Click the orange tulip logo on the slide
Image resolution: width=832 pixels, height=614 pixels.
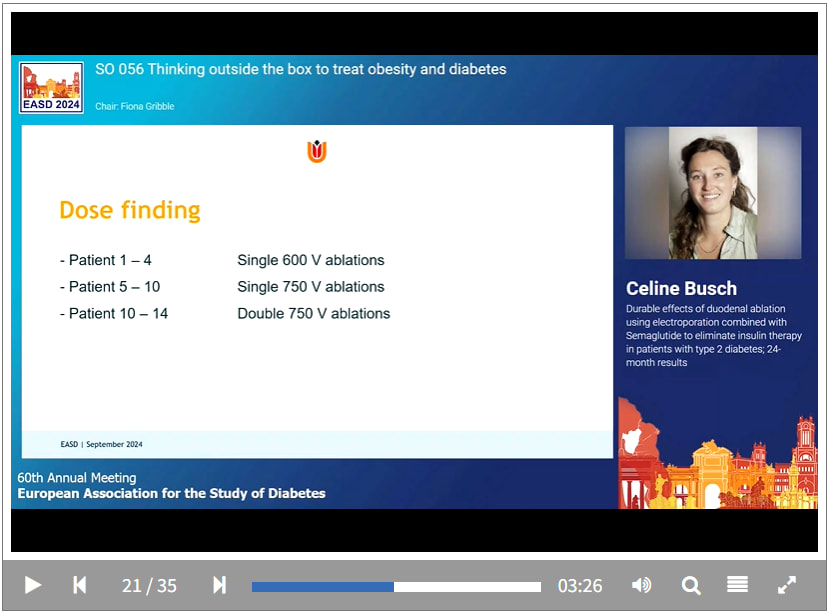(x=317, y=152)
